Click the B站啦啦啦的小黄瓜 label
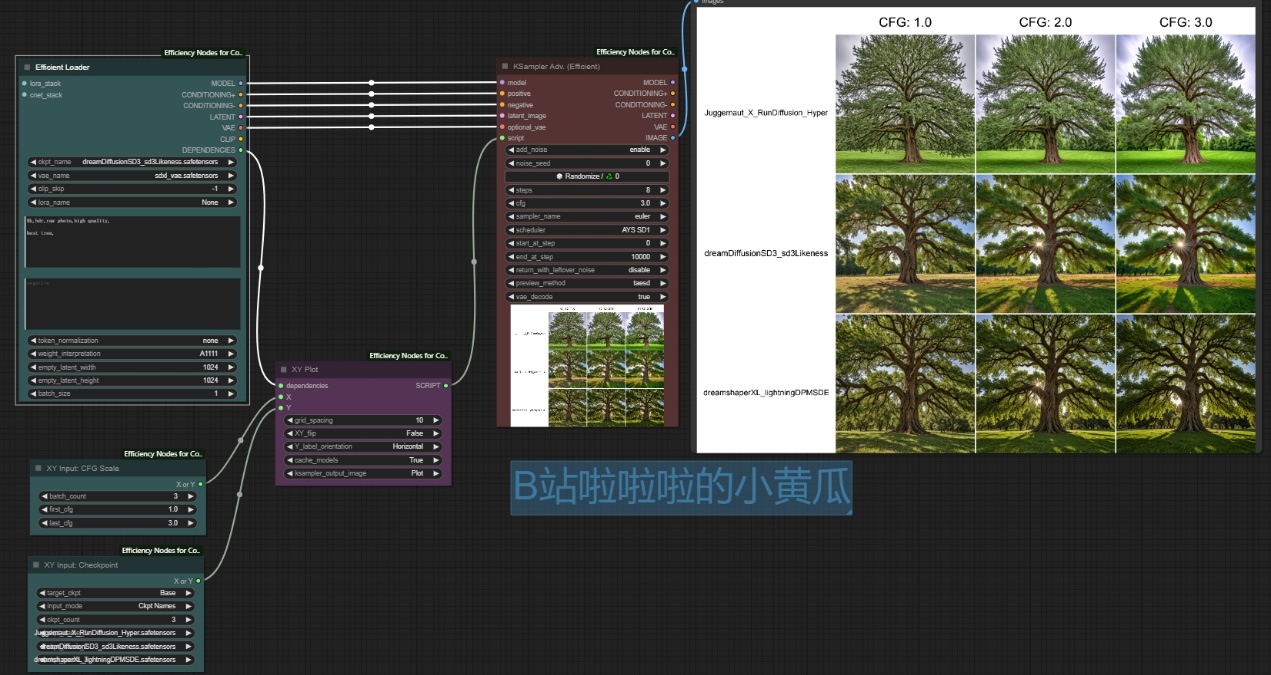 pyautogui.click(x=681, y=487)
